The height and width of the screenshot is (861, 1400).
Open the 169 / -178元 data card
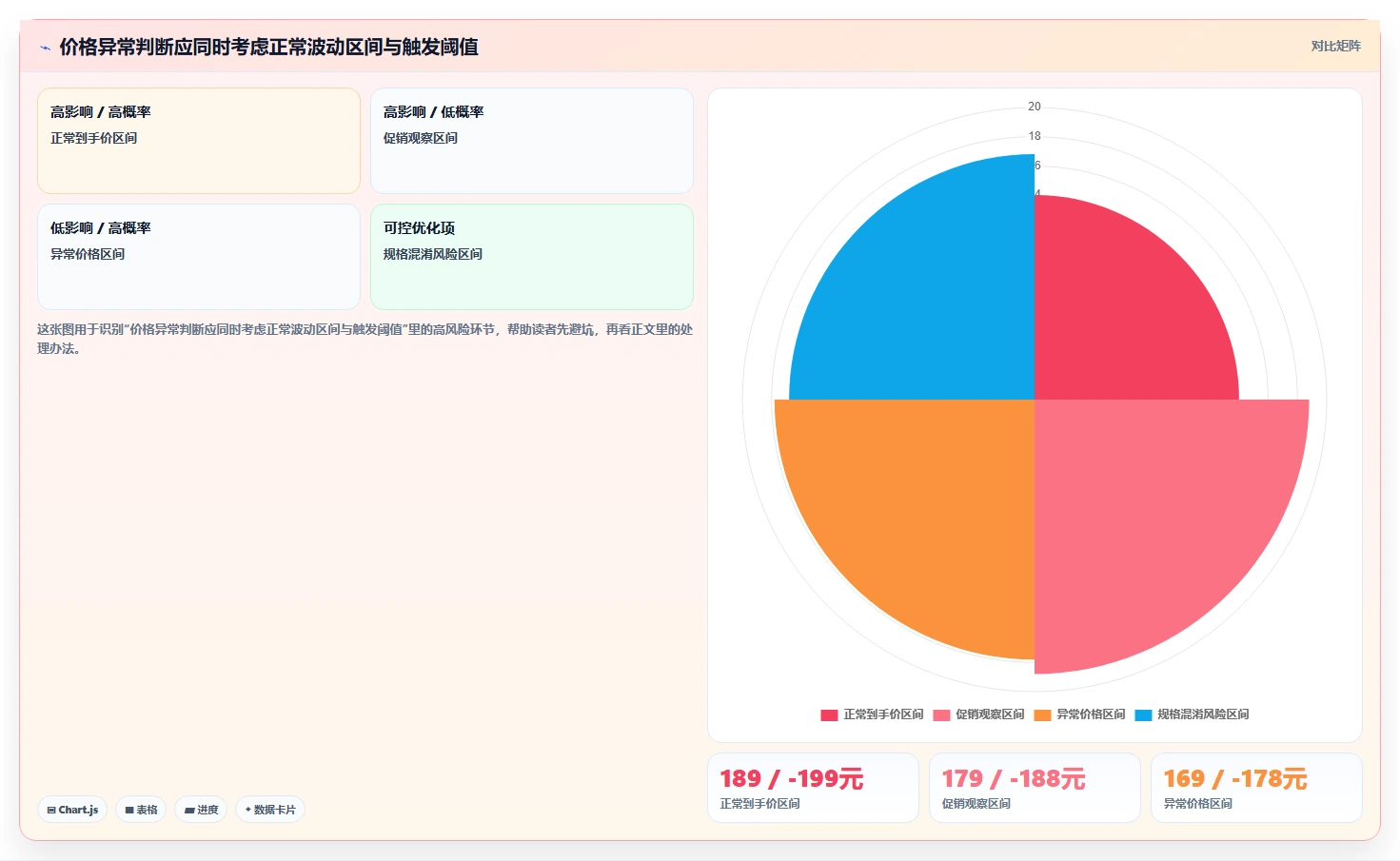[x=1256, y=788]
